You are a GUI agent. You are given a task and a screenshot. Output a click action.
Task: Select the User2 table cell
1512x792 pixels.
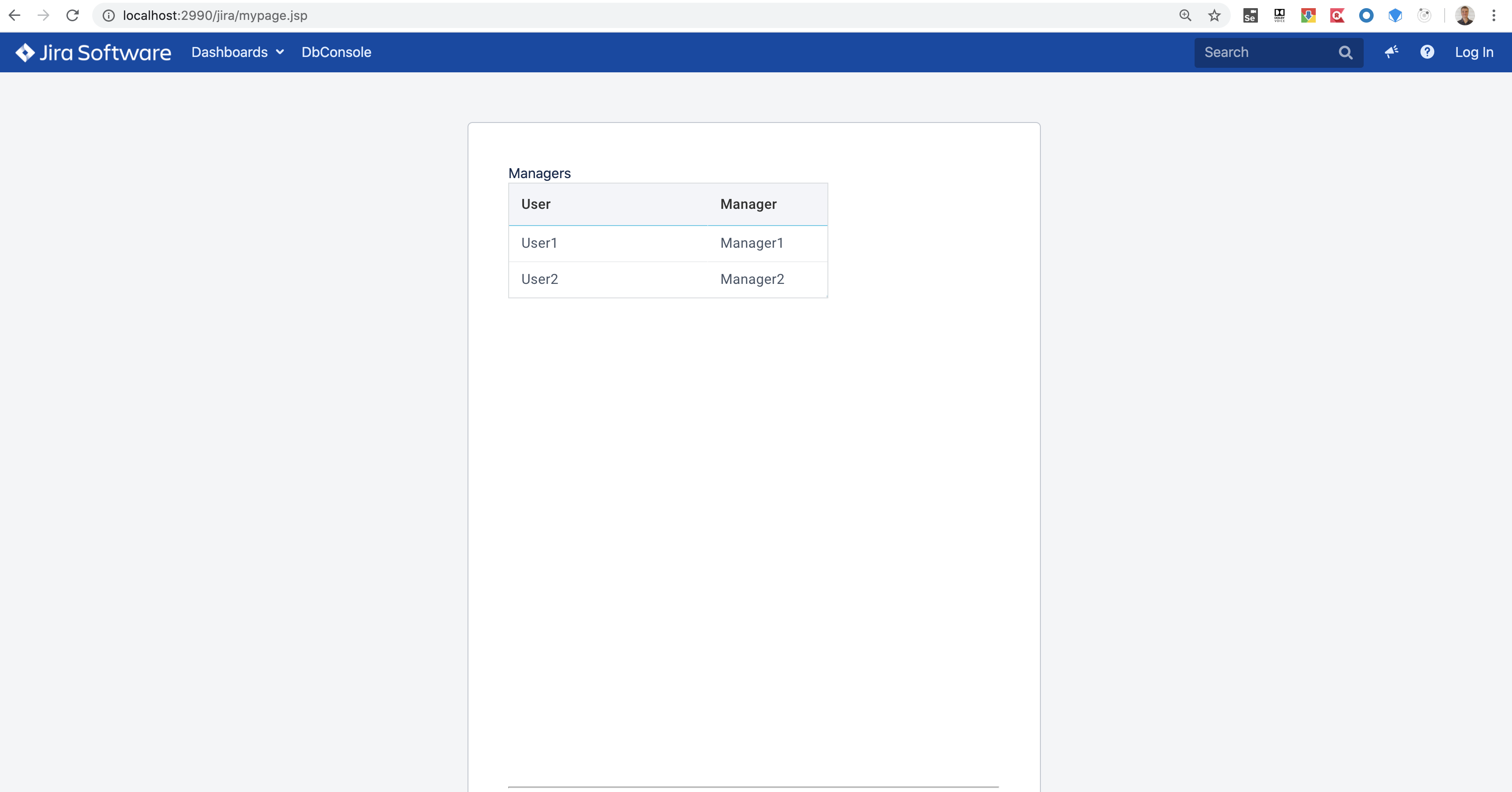[608, 280]
